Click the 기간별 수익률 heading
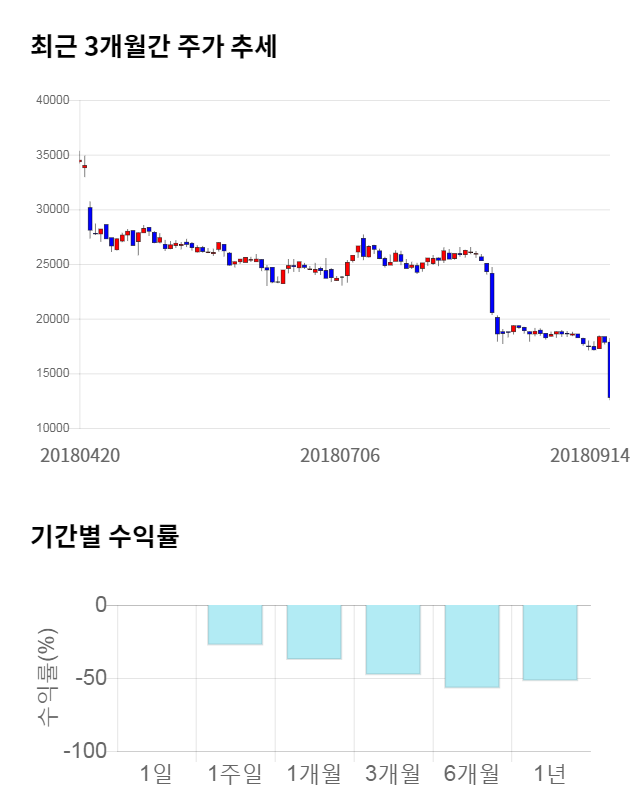The width and height of the screenshot is (640, 810). tap(104, 537)
